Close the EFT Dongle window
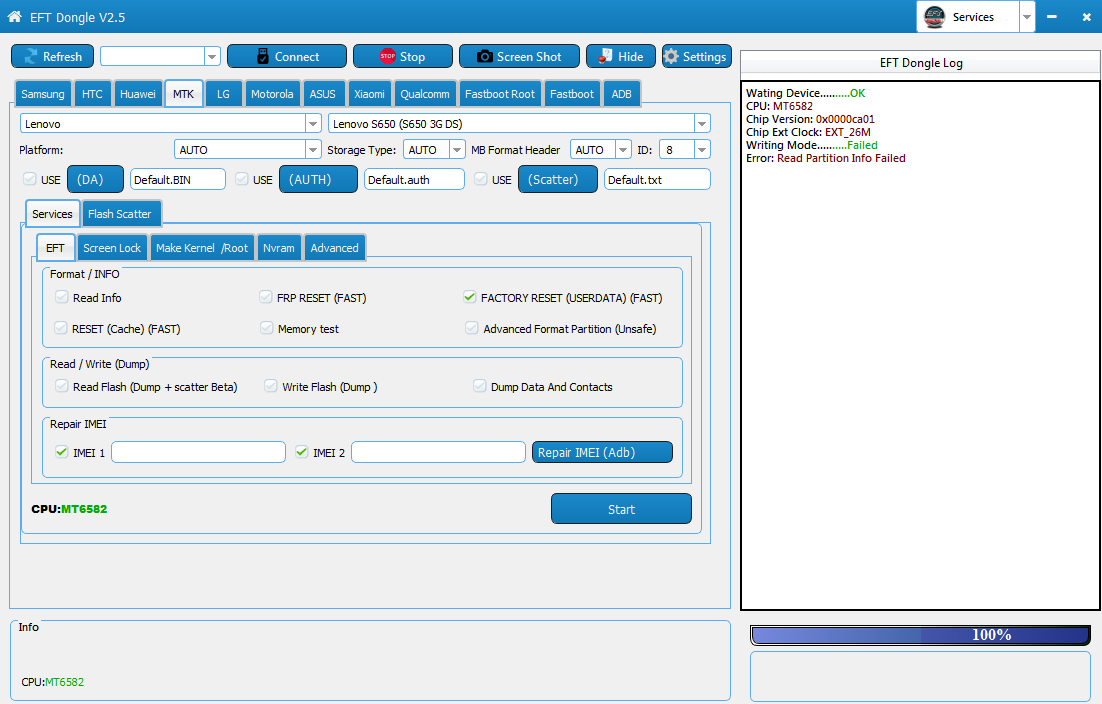The width and height of the screenshot is (1102, 704). click(1087, 17)
